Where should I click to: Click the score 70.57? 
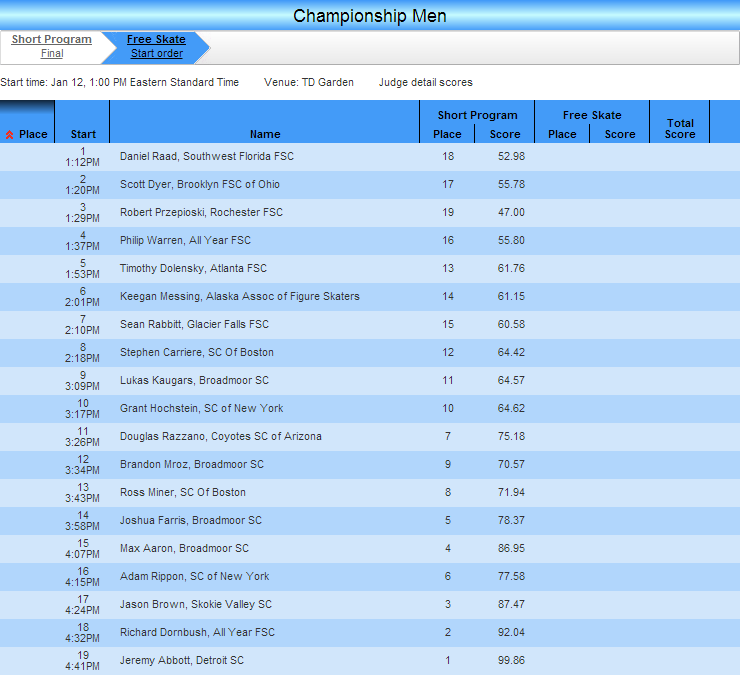tap(511, 464)
